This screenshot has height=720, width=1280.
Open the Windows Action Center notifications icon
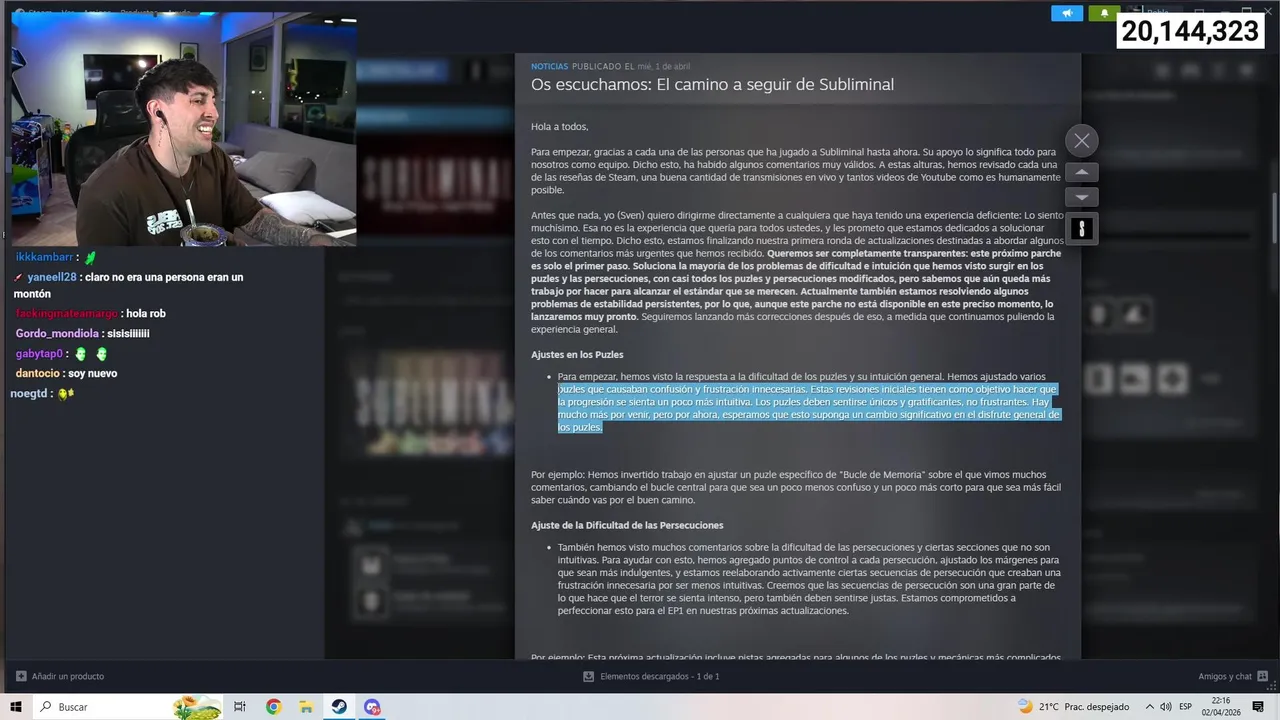[1259, 707]
